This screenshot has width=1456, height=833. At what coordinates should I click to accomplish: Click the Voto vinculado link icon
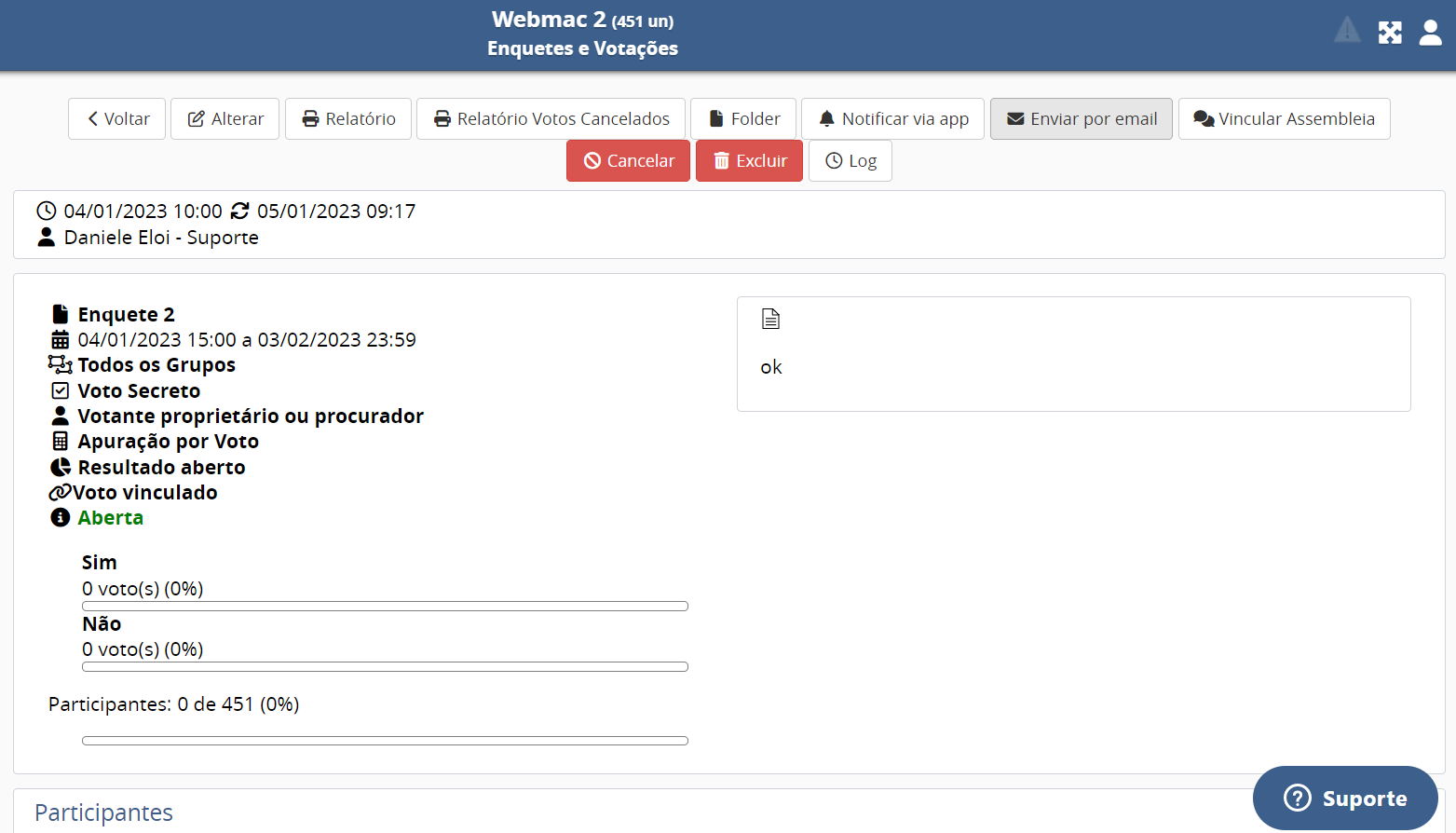[60, 492]
